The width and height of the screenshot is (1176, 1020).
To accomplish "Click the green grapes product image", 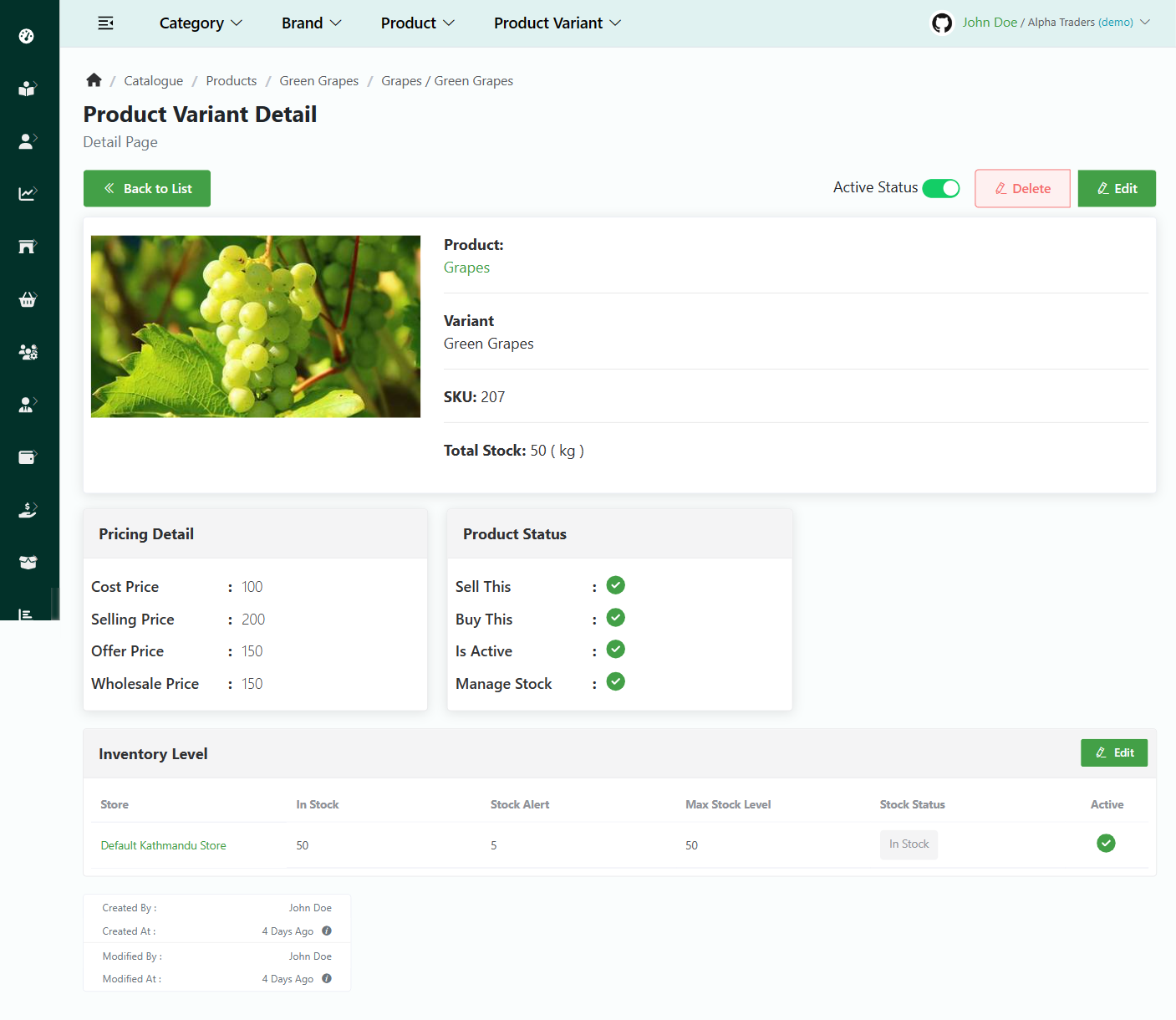I will coord(256,326).
